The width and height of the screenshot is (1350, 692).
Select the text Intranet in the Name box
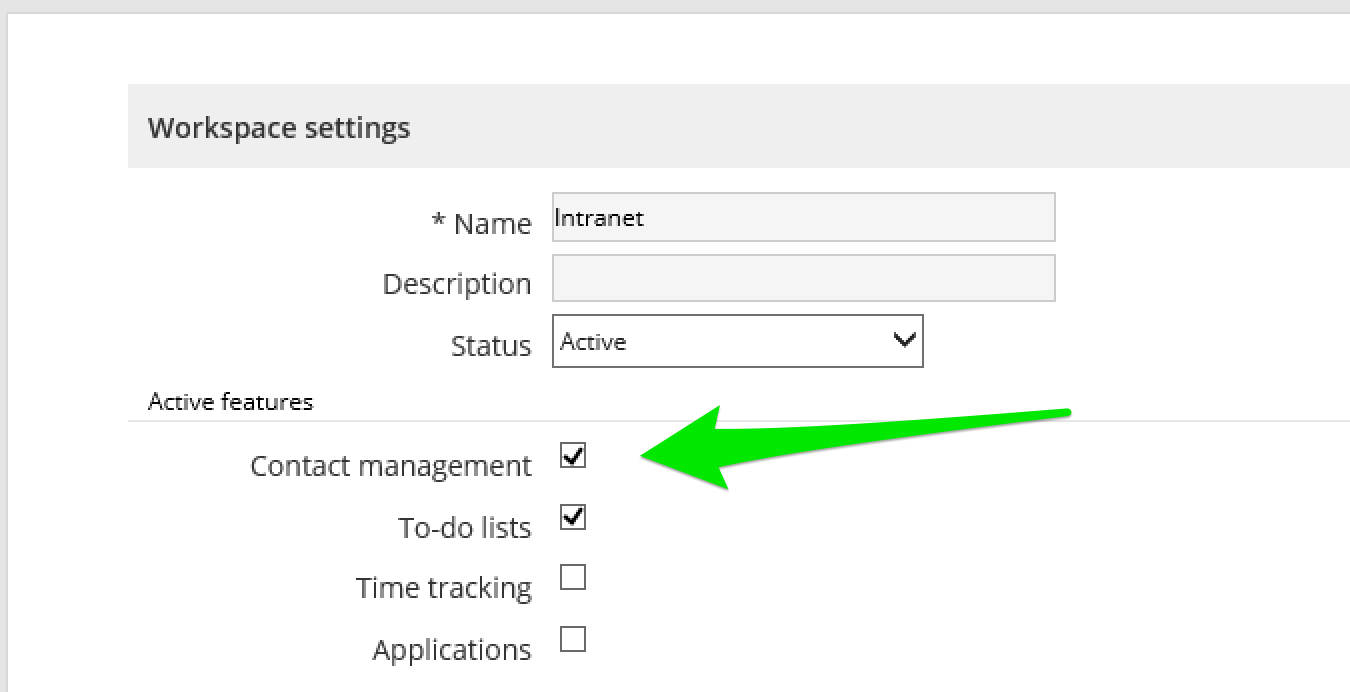pyautogui.click(x=598, y=218)
